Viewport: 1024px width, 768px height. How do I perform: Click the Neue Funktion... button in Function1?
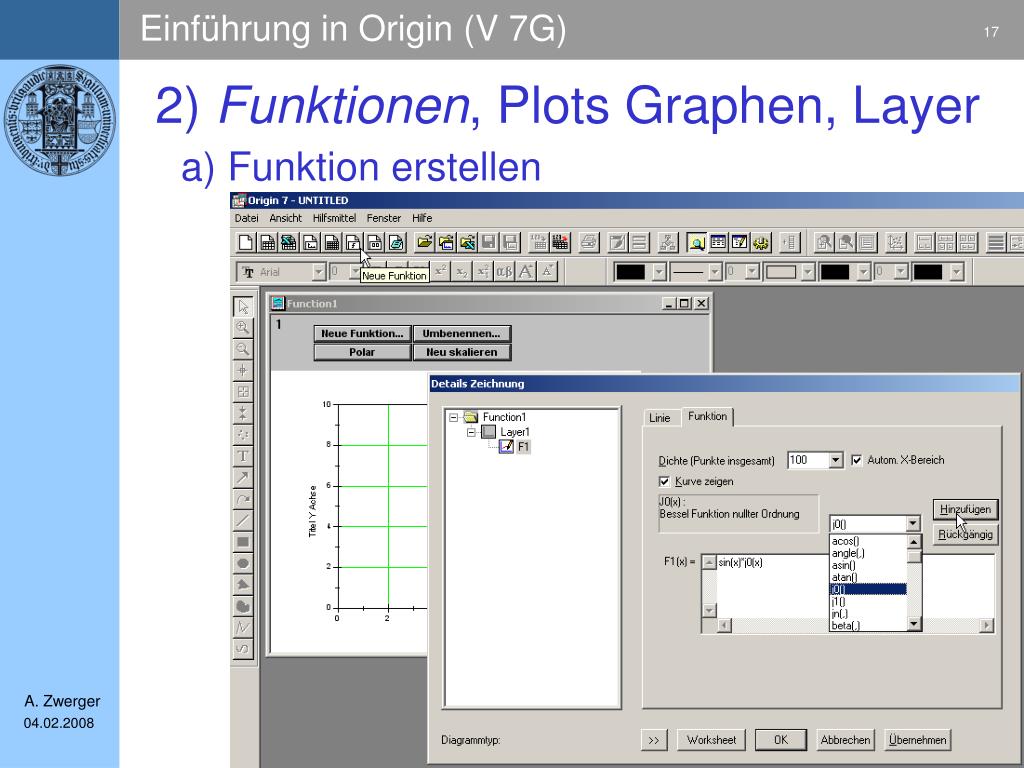tap(362, 334)
